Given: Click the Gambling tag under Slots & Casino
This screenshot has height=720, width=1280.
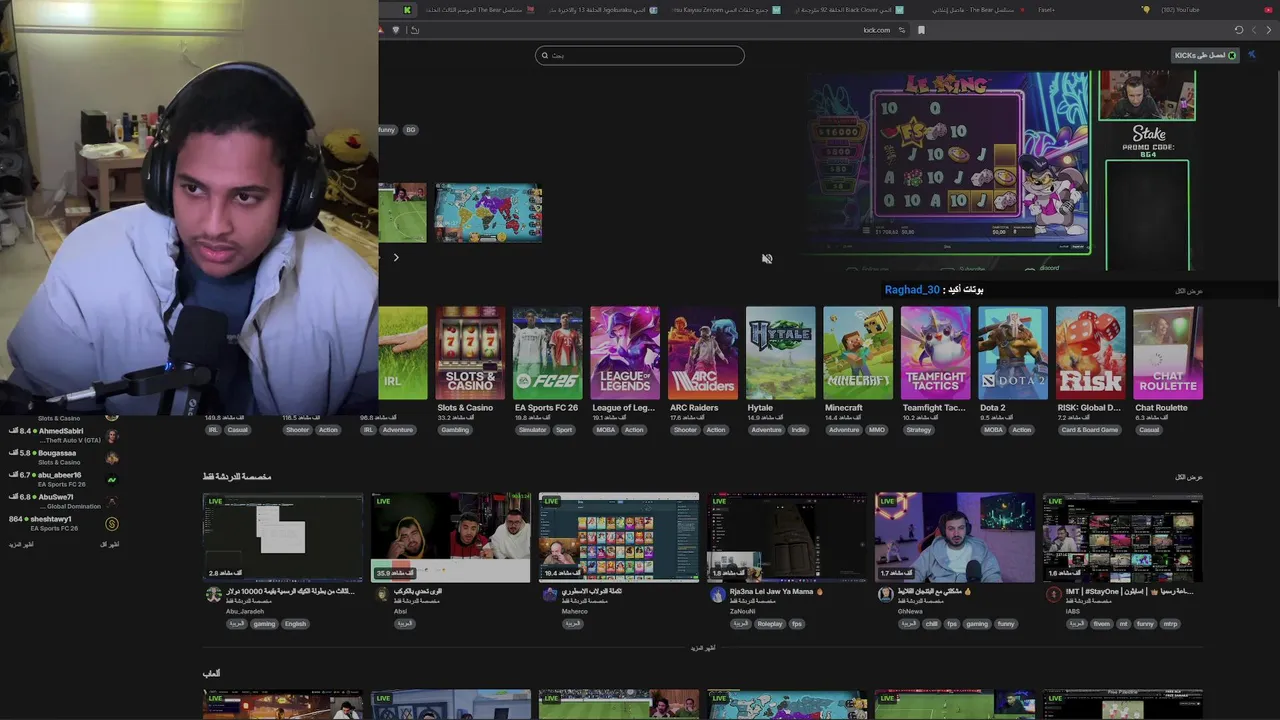Looking at the screenshot, I should 455,430.
